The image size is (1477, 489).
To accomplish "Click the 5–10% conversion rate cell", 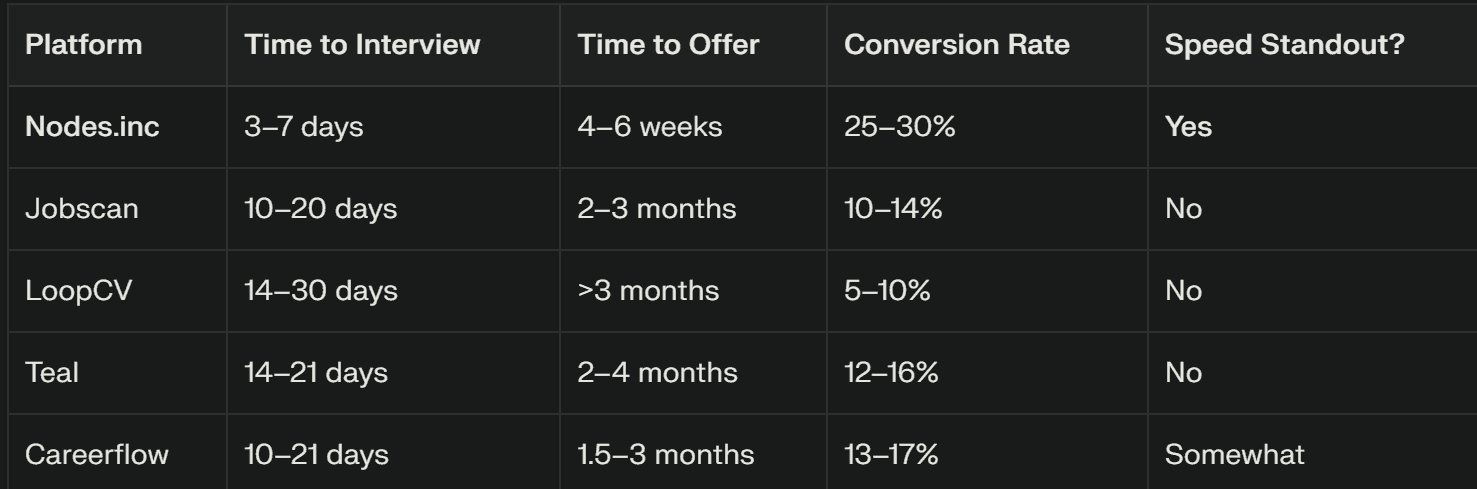I will [888, 291].
